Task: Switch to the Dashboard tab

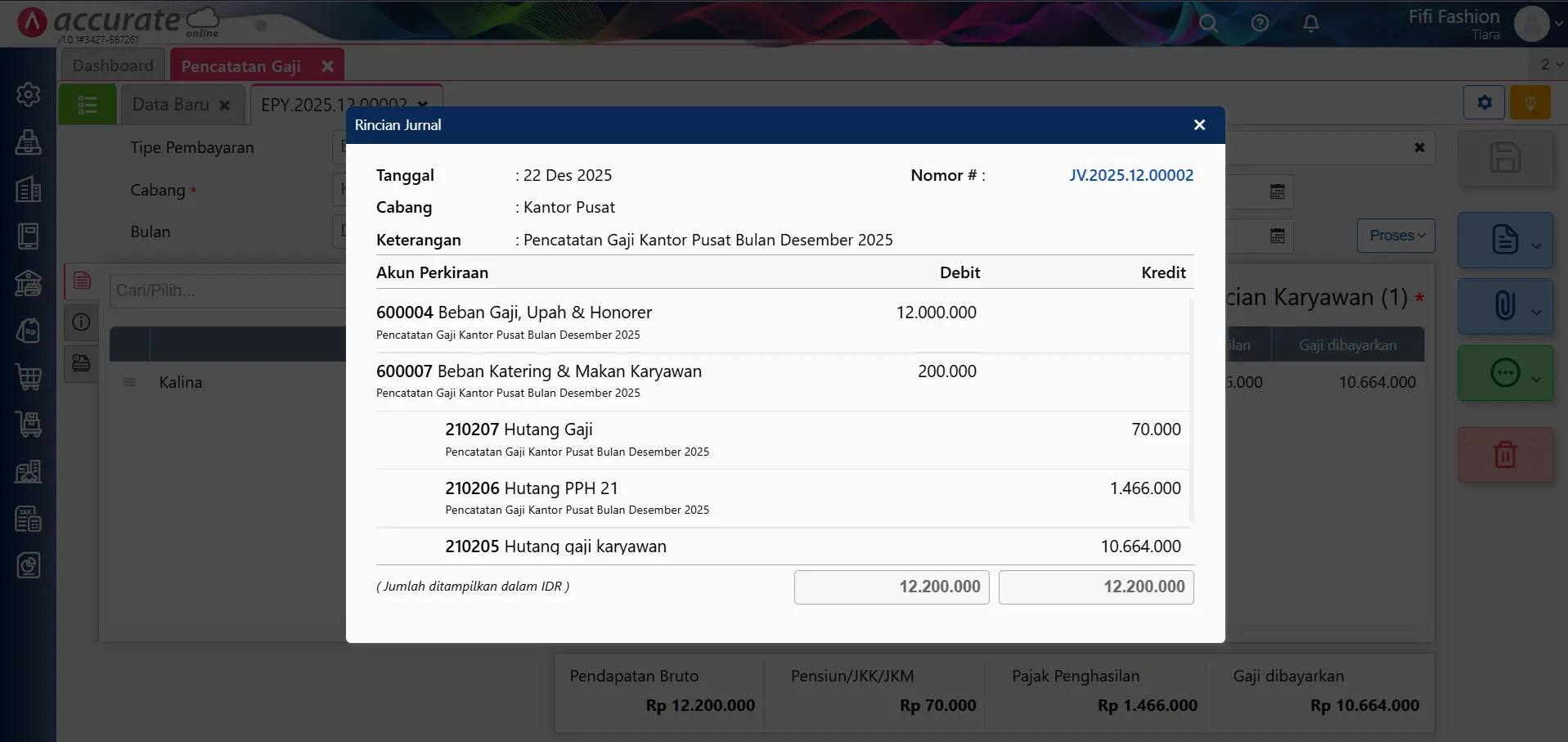Action: 113,65
